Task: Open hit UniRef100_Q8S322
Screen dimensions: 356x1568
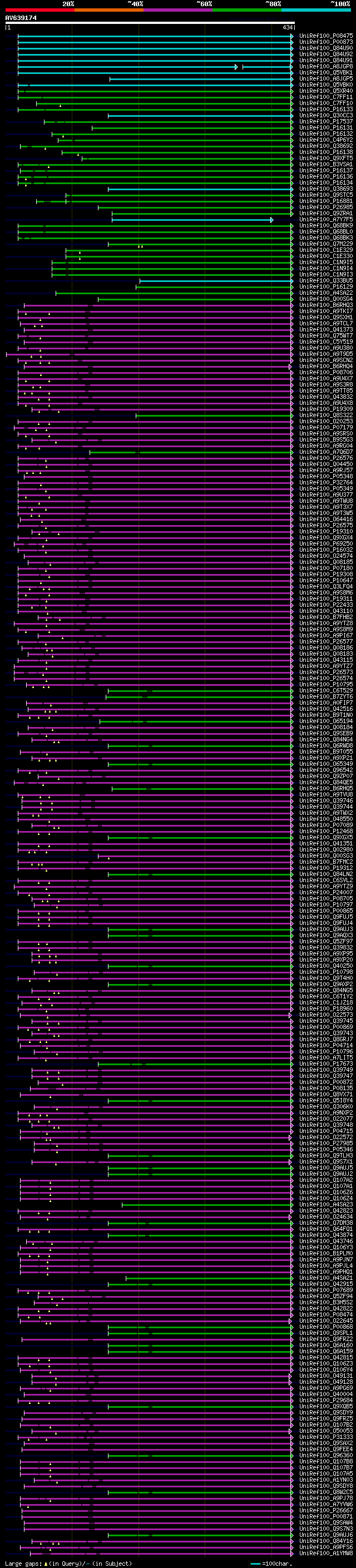Action: click(x=325, y=415)
